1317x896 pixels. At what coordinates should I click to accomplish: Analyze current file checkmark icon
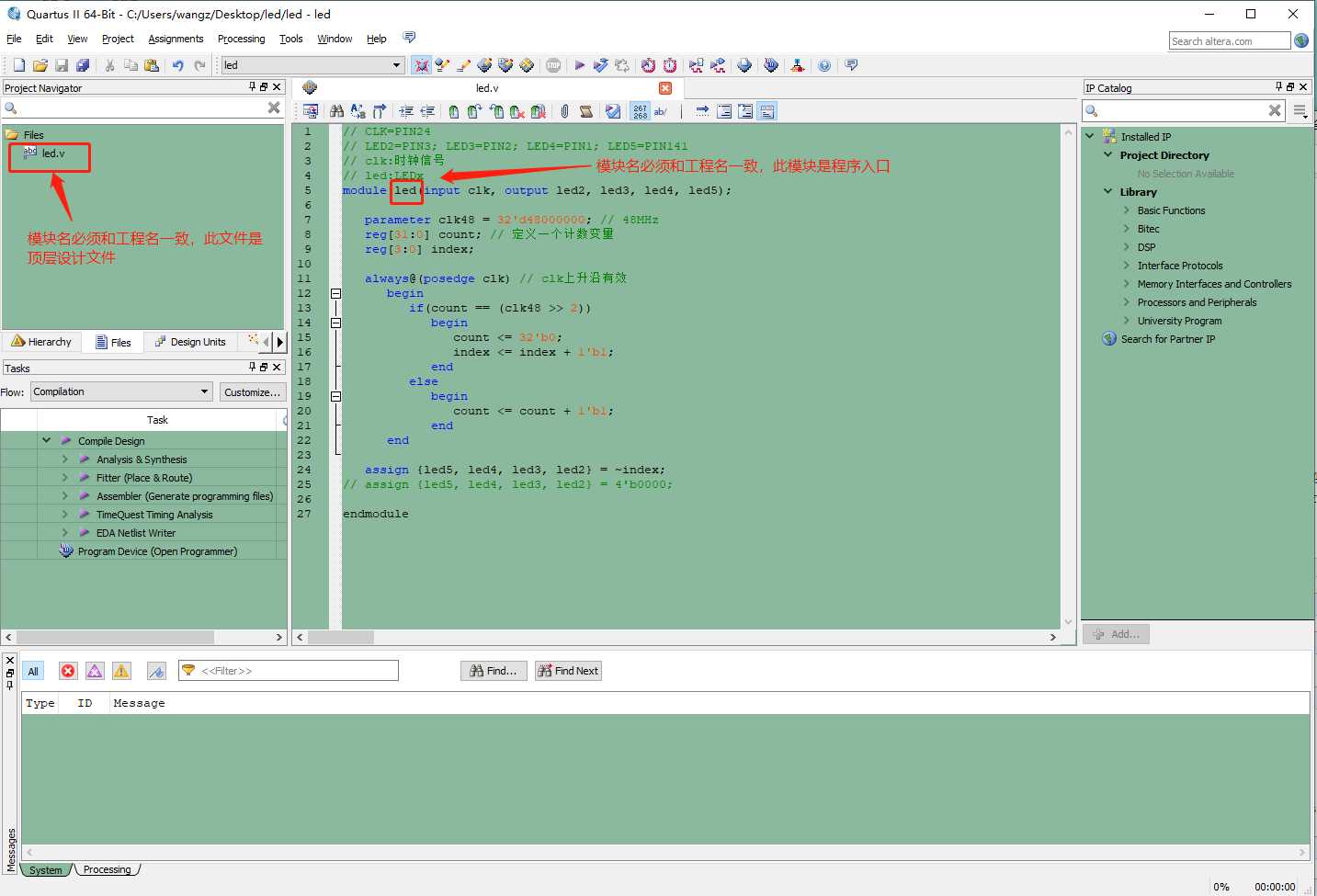[613, 111]
